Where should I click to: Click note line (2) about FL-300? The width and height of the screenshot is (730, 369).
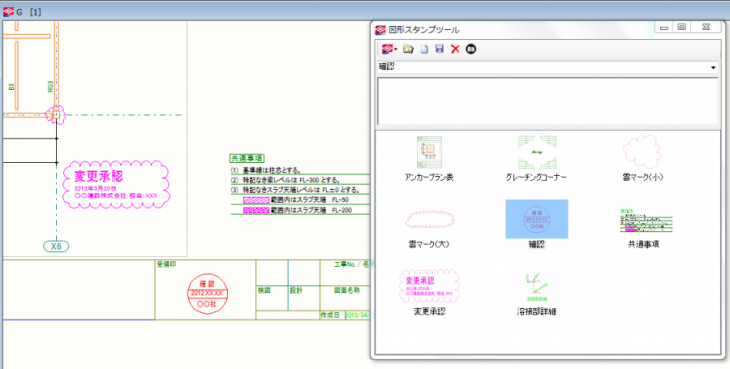pos(285,180)
